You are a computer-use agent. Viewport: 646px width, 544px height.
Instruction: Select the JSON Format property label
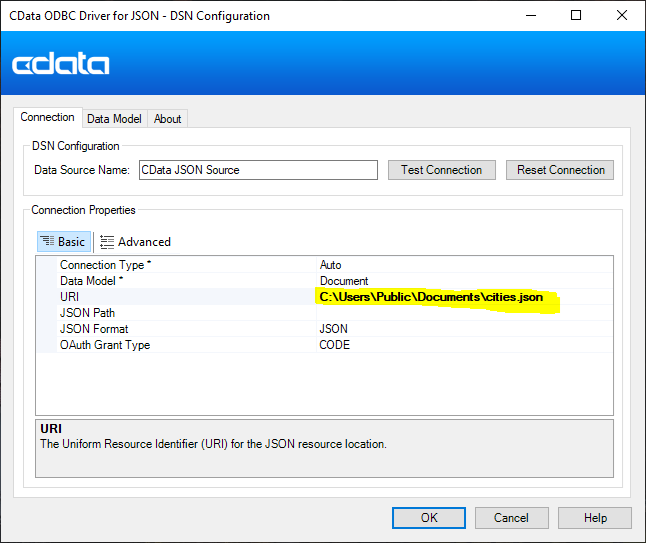(94, 329)
